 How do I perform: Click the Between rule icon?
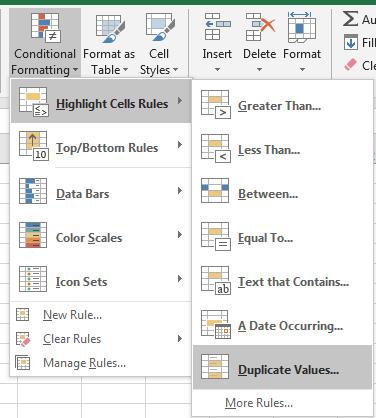(x=215, y=191)
